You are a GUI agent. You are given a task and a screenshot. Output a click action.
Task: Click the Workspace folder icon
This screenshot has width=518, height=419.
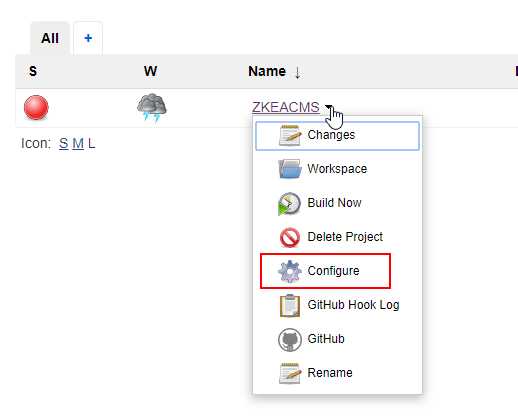click(x=290, y=169)
